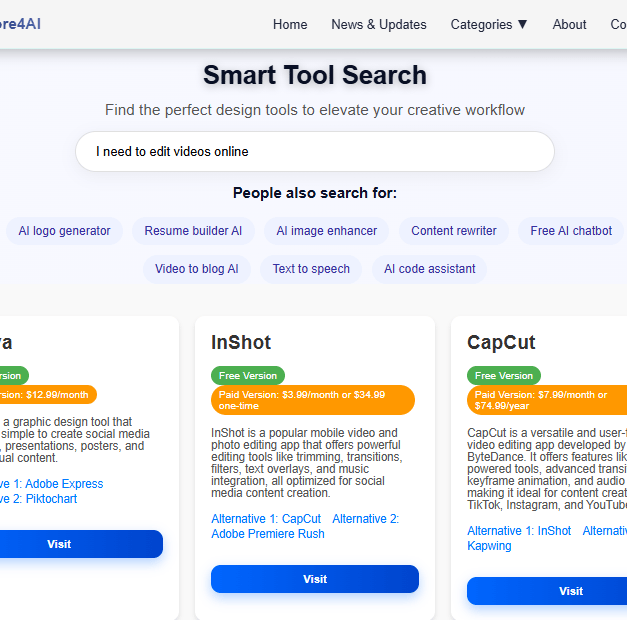Select the Free AI chatbot chip

tap(570, 231)
